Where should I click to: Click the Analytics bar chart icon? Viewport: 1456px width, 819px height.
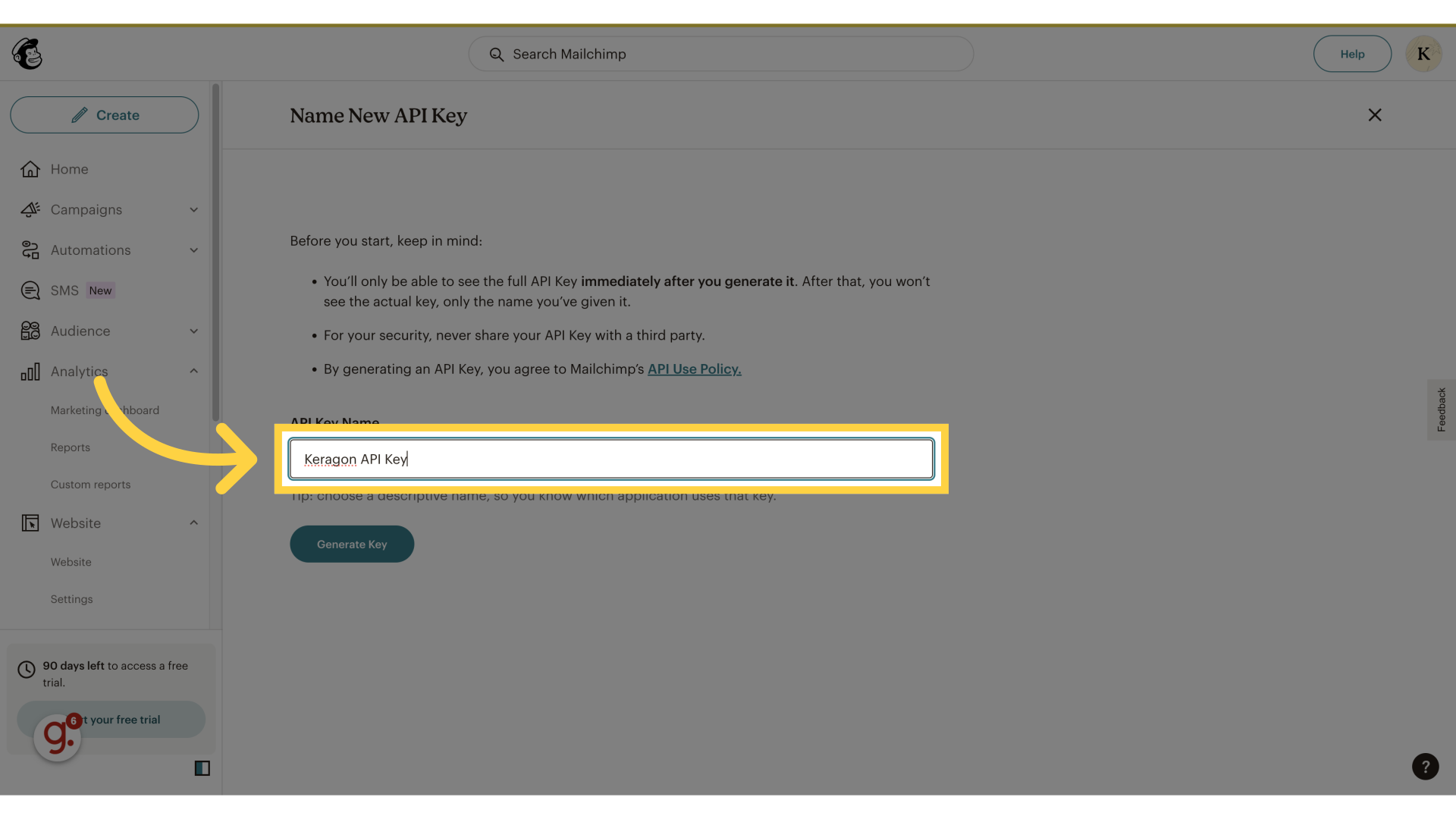pos(30,372)
